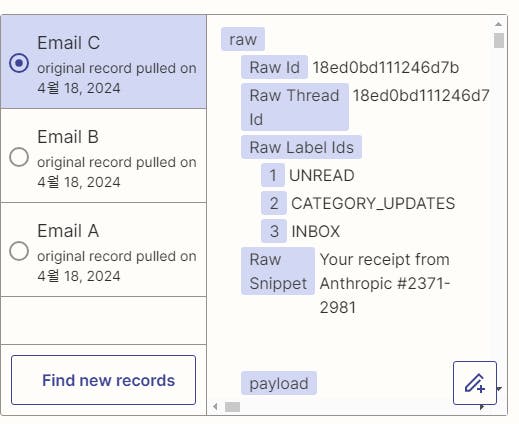Select the Raw Thread Id label
Viewport: 519px width, 424px height.
click(x=295, y=107)
